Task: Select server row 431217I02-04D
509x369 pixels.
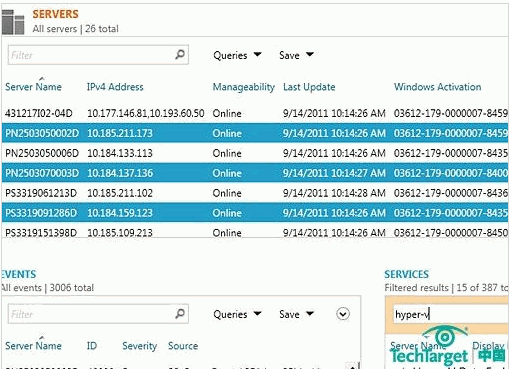Action: (x=255, y=113)
